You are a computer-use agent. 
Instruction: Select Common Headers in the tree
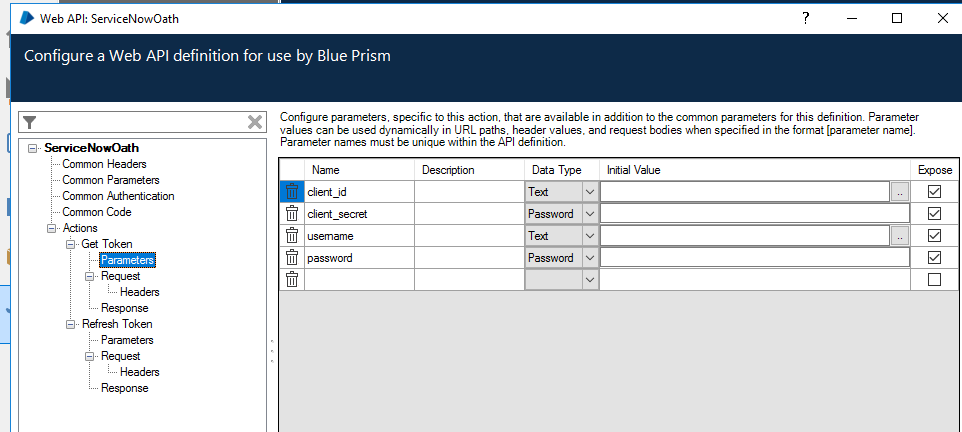click(x=104, y=164)
